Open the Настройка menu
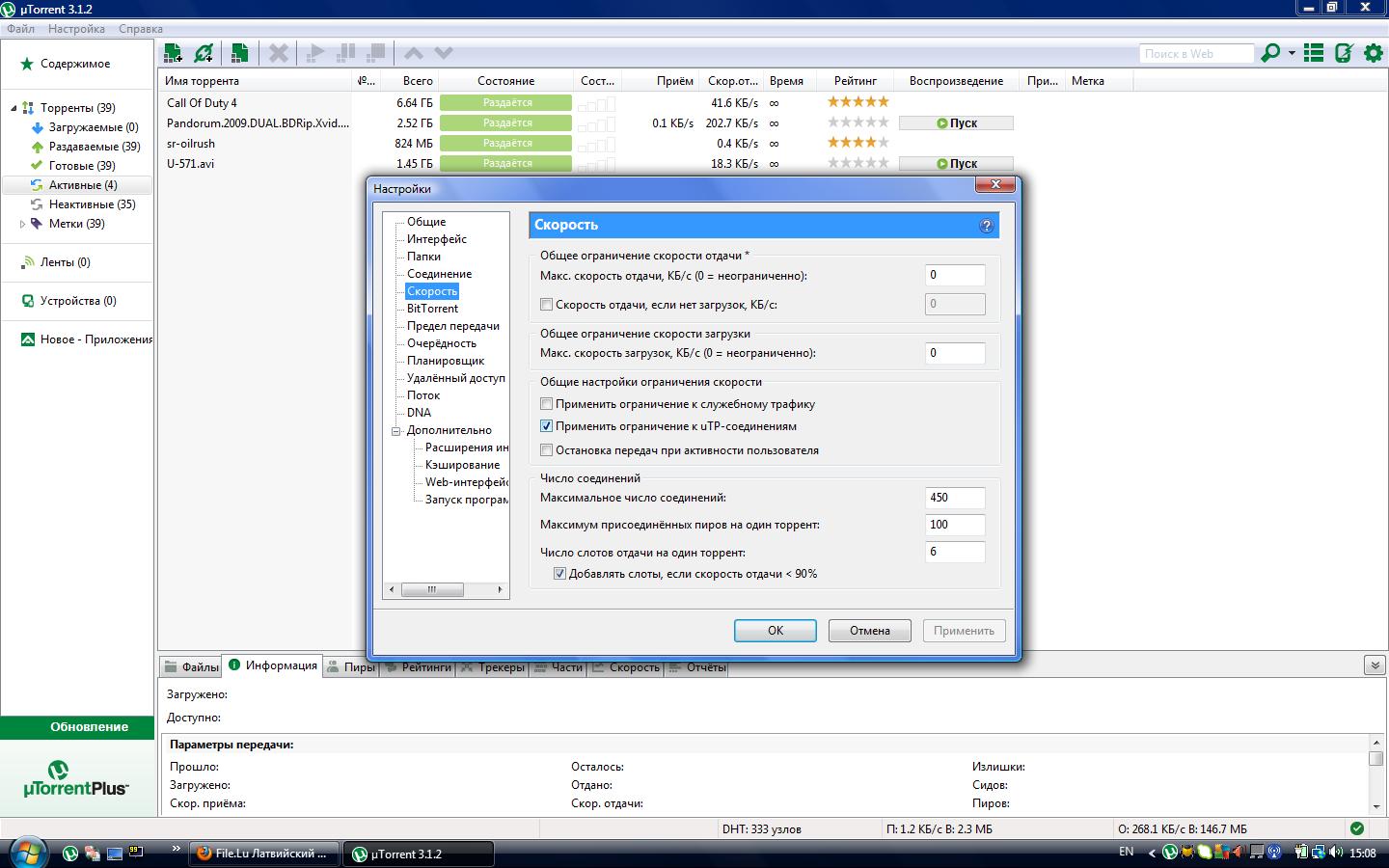Image resolution: width=1389 pixels, height=868 pixels. coord(76,29)
